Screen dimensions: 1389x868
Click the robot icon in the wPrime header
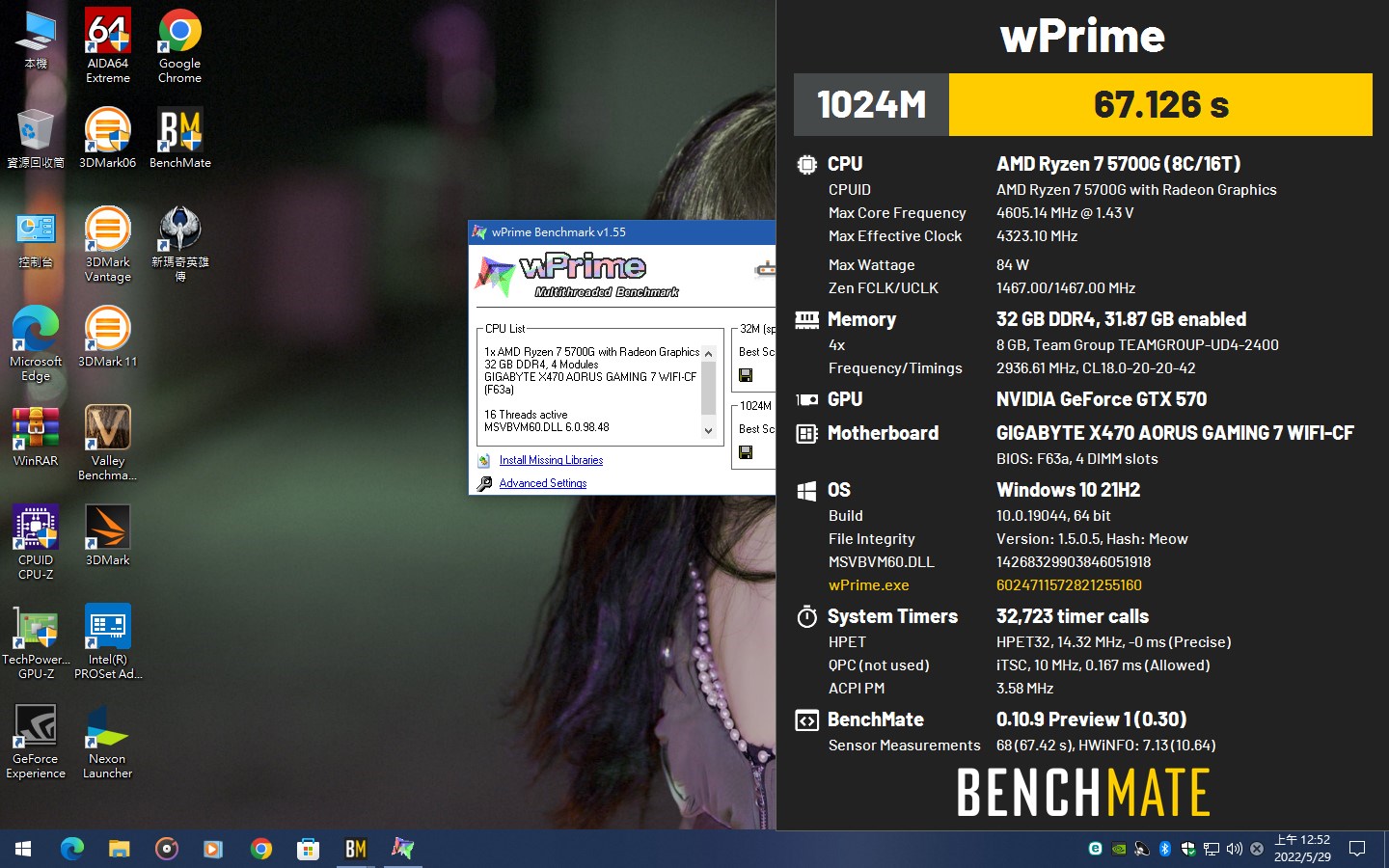[x=766, y=269]
